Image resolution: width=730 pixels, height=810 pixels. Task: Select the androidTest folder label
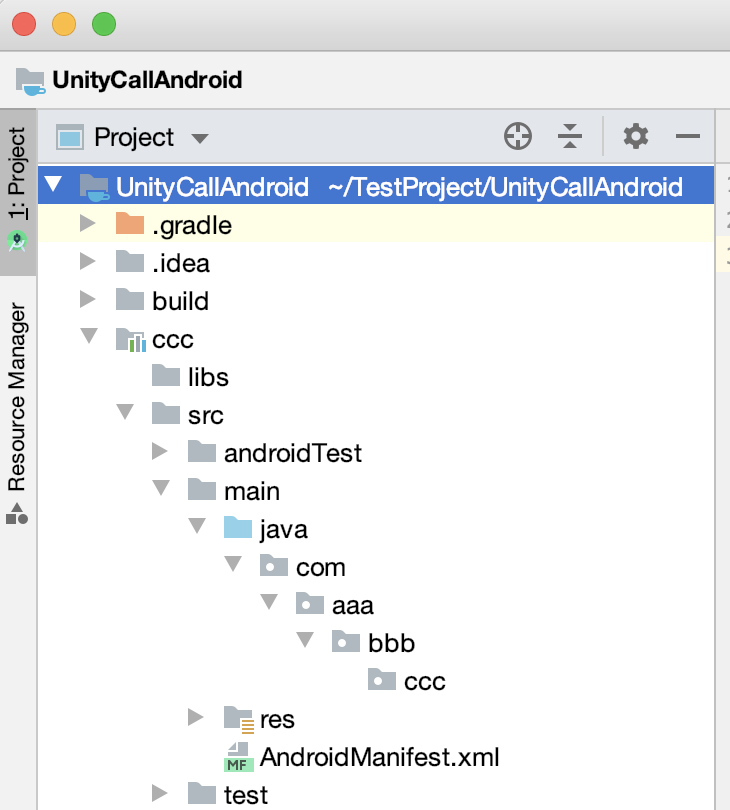point(293,453)
